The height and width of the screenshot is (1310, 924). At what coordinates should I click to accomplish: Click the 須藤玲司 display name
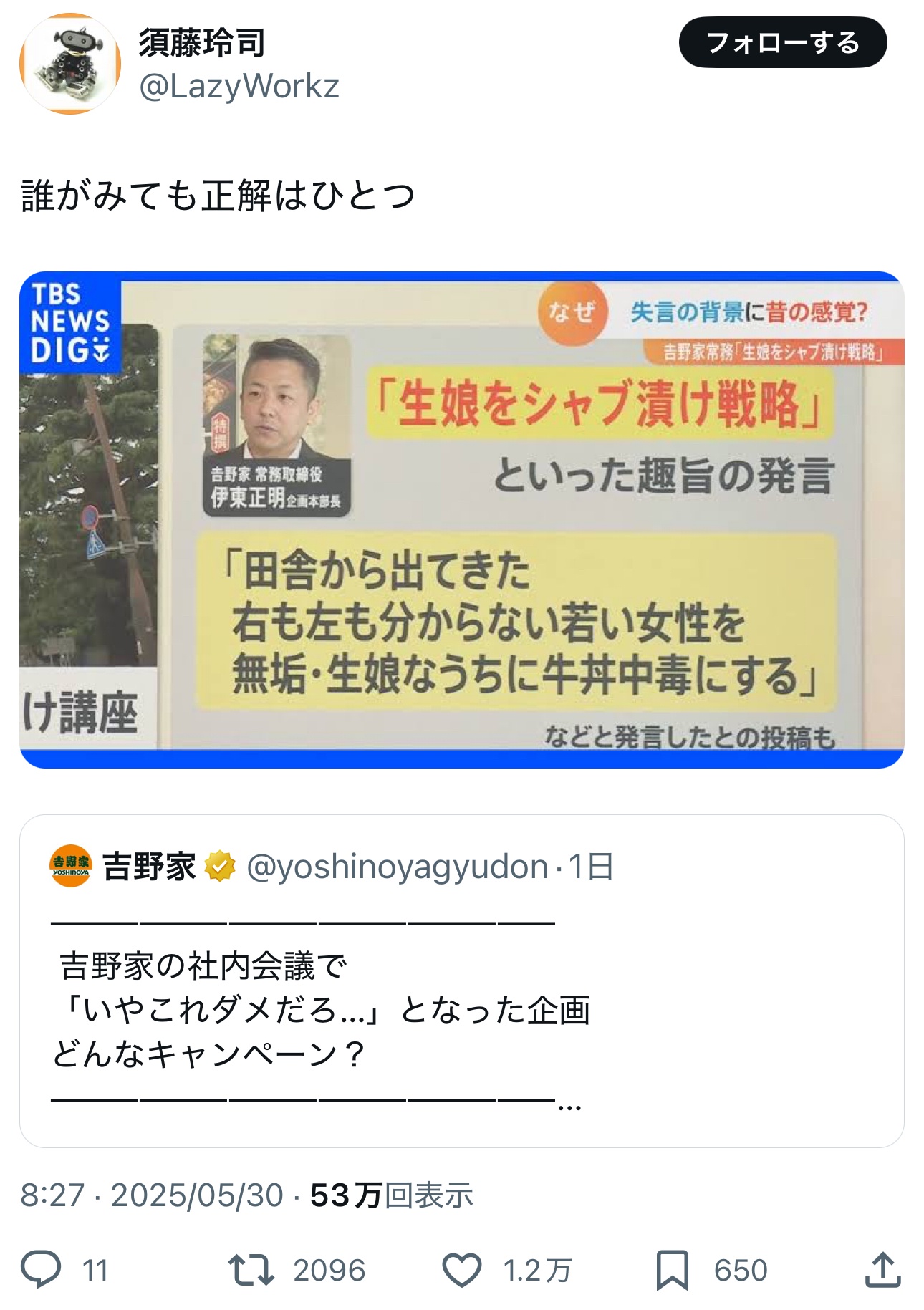202,42
